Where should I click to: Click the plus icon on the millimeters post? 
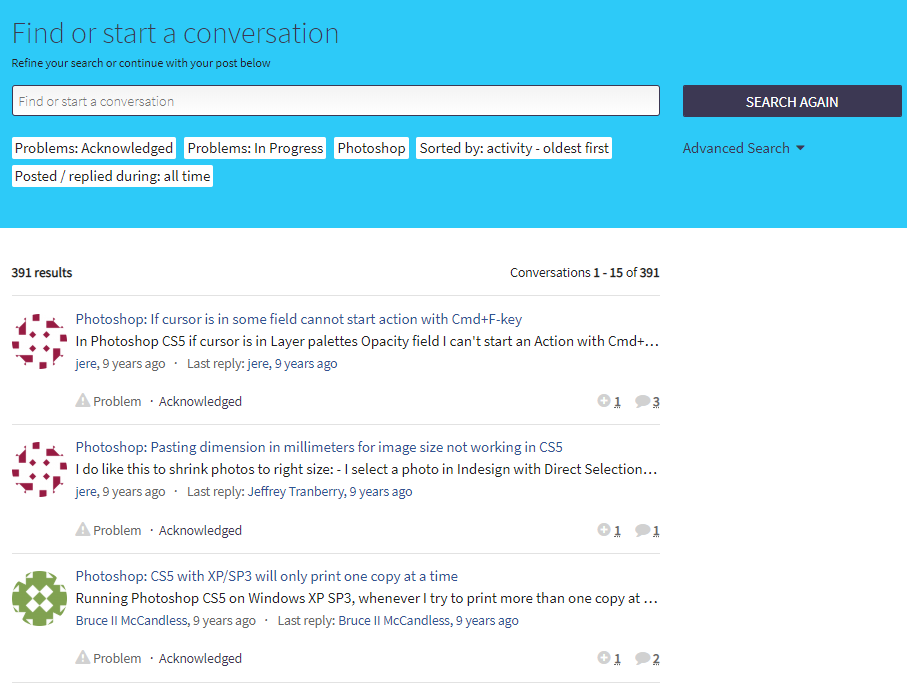click(x=604, y=530)
